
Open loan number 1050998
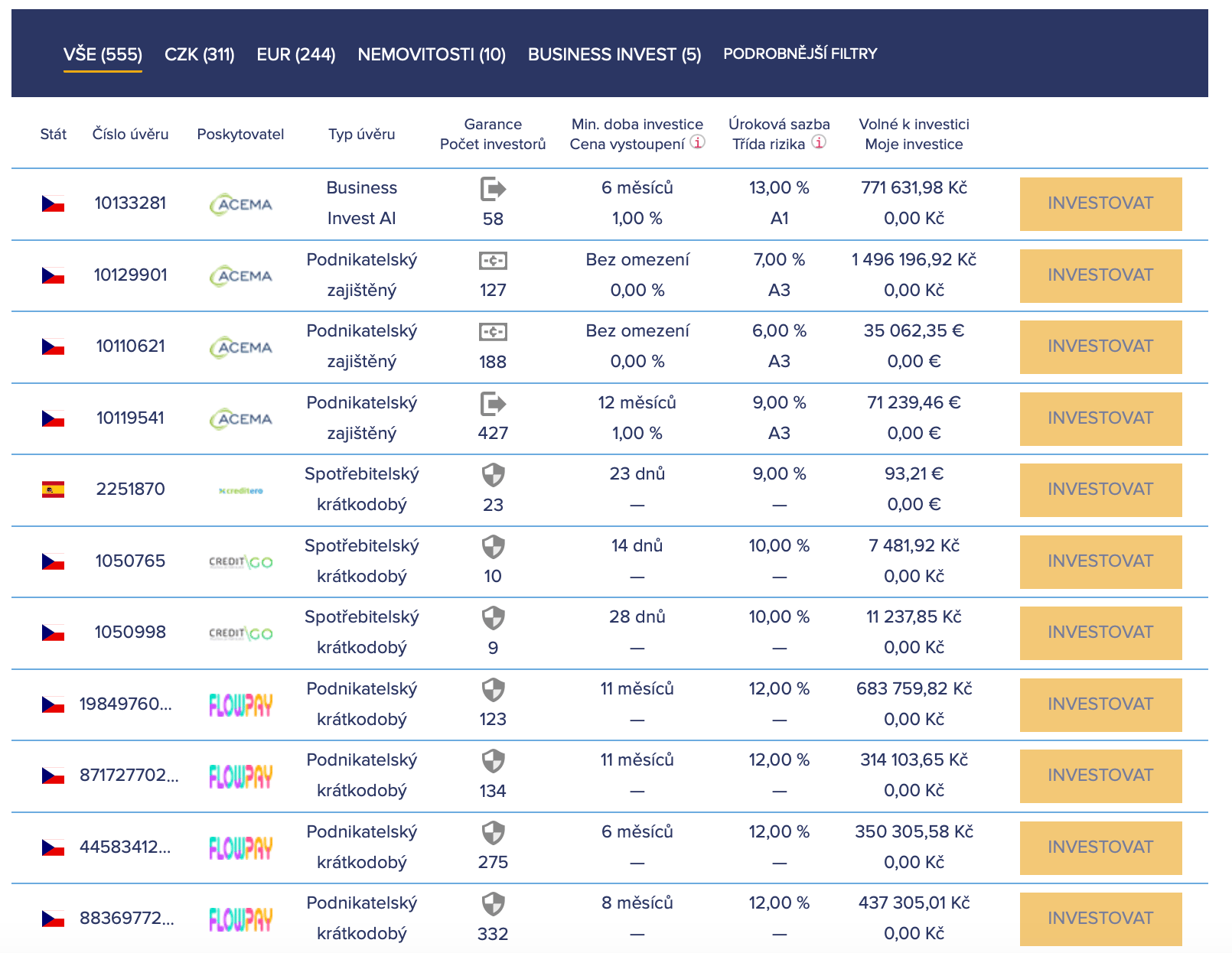click(x=130, y=633)
